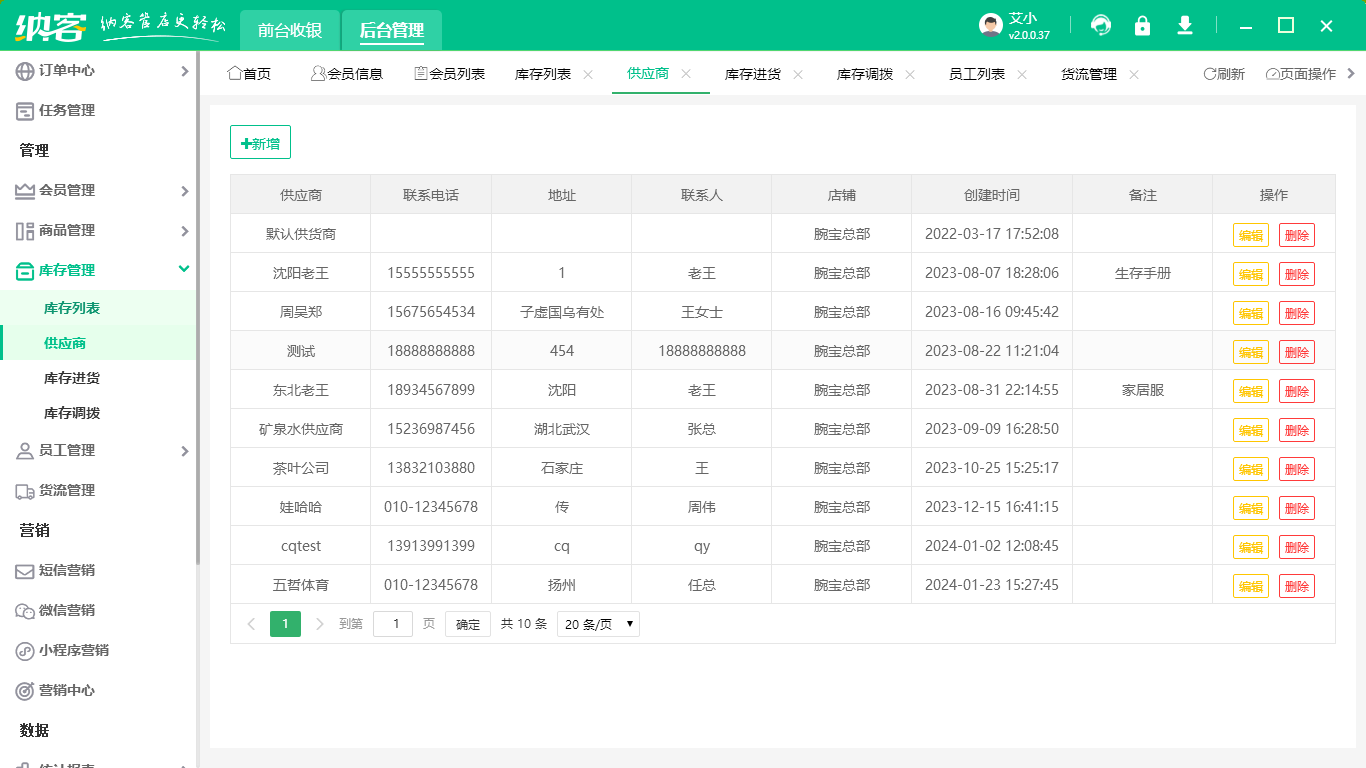Select 任务管理 in the sidebar
Viewport: 1366px width, 768px height.
(x=73, y=110)
